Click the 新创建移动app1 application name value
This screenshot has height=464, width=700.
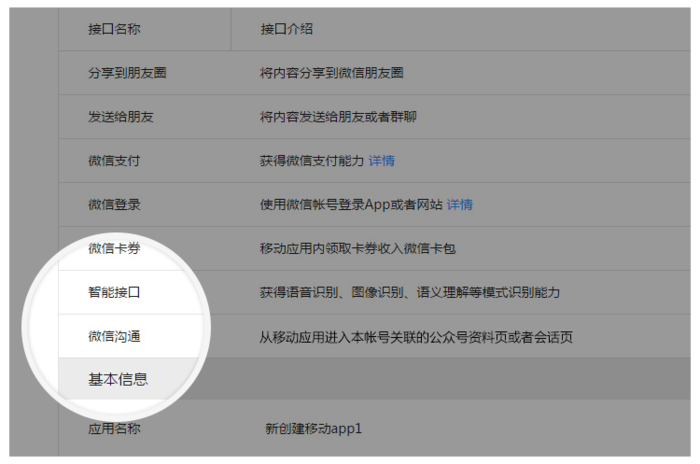tap(313, 429)
